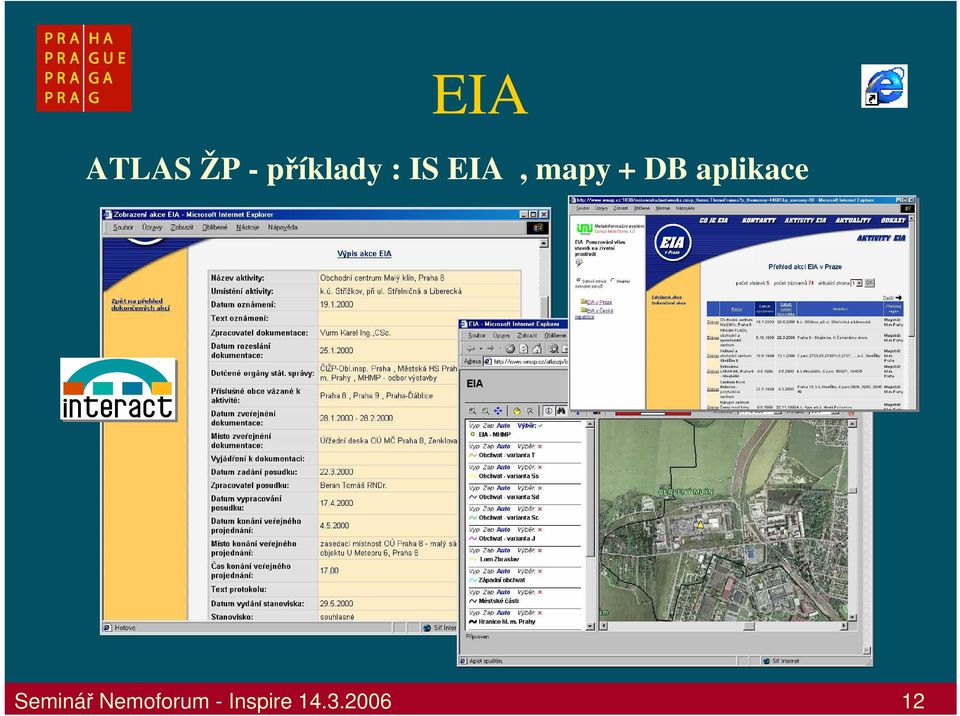
Task: Open the Internet Explorer shortcut icon on the slide
Action: 884,86
